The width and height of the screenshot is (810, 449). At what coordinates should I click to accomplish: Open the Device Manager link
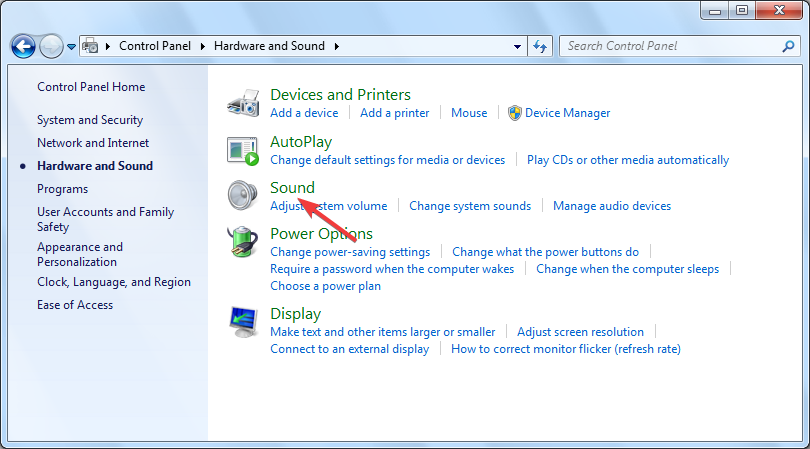click(x=567, y=113)
